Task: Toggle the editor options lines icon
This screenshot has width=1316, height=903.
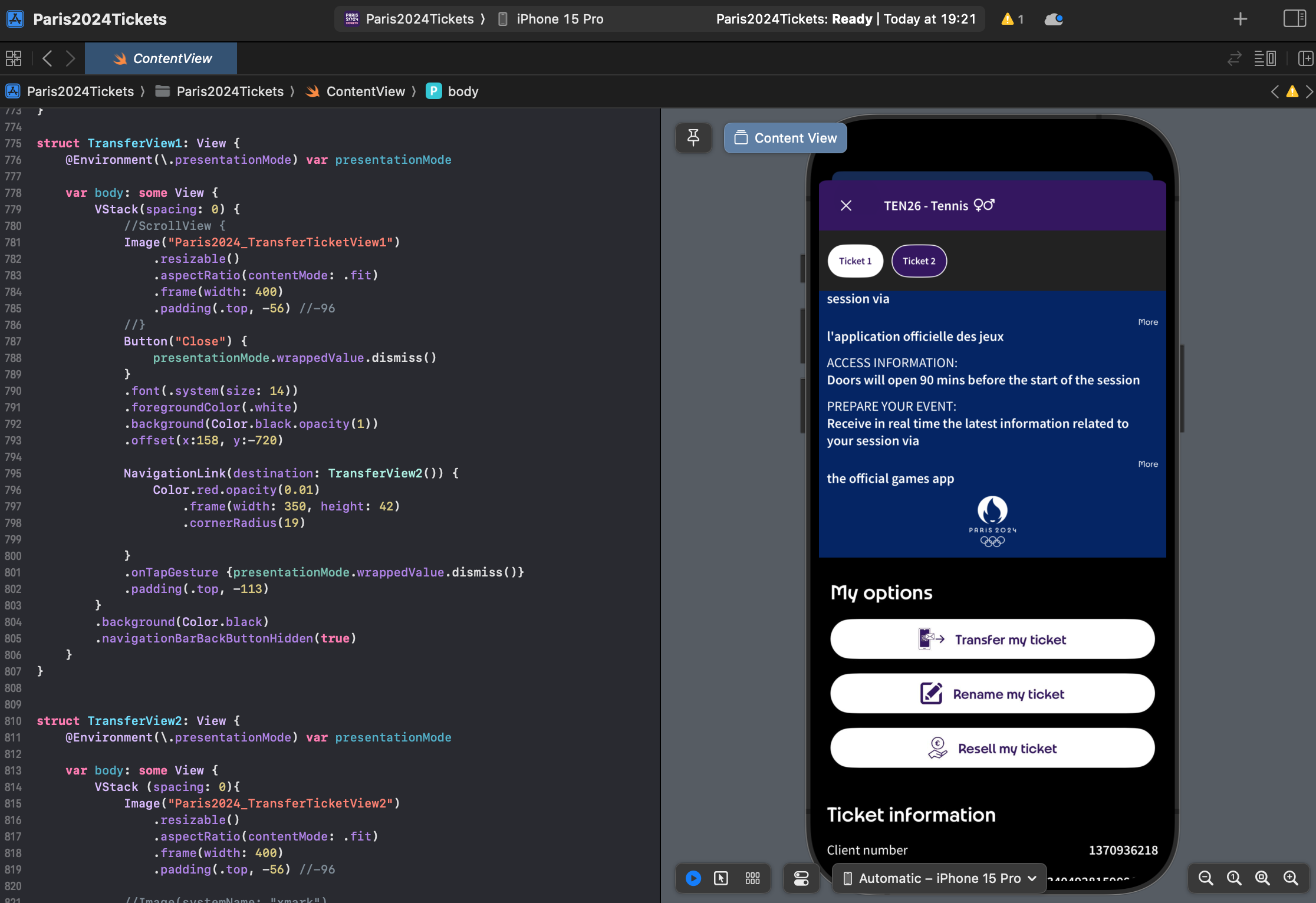Action: pos(1265,58)
